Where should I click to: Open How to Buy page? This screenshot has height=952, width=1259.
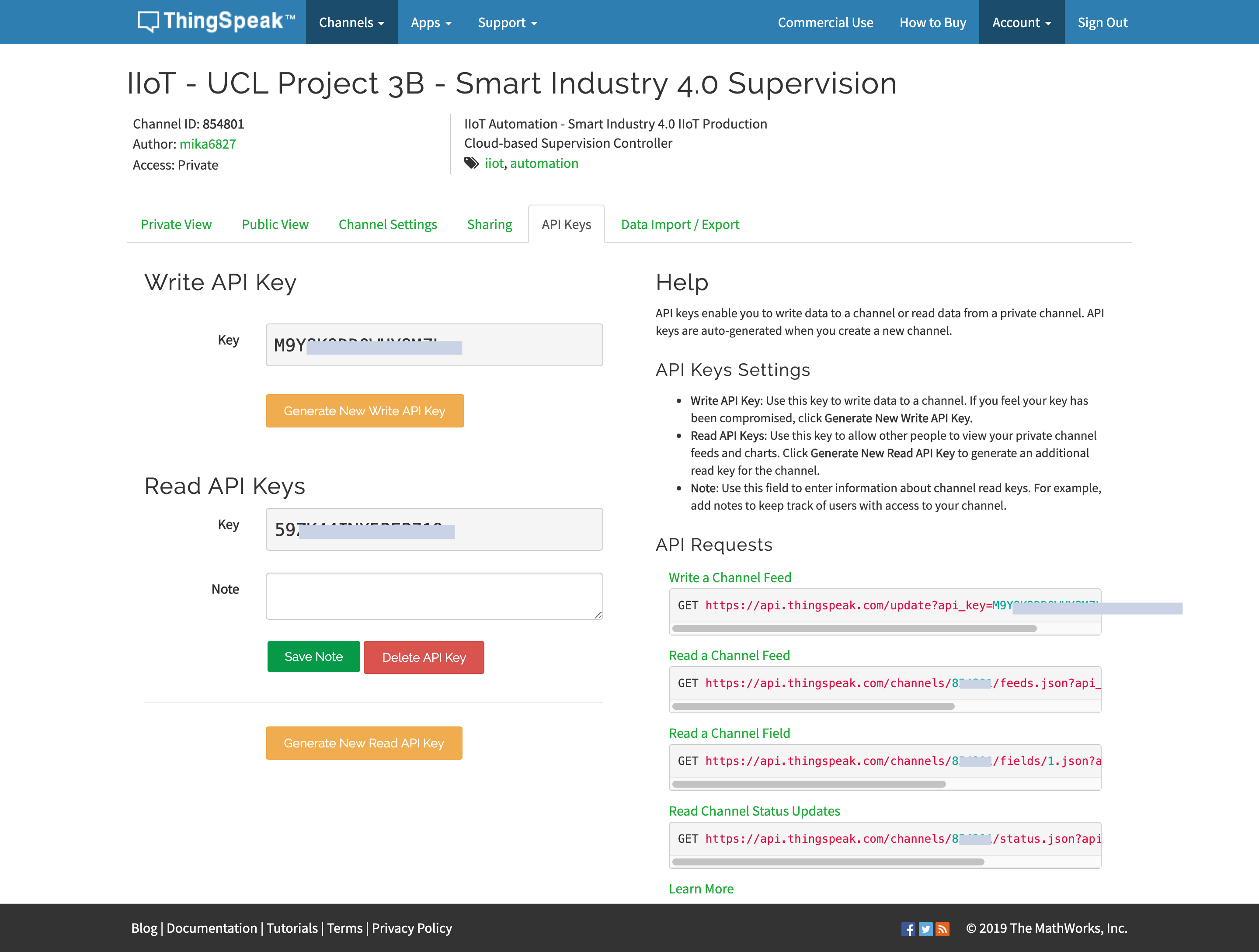point(932,22)
